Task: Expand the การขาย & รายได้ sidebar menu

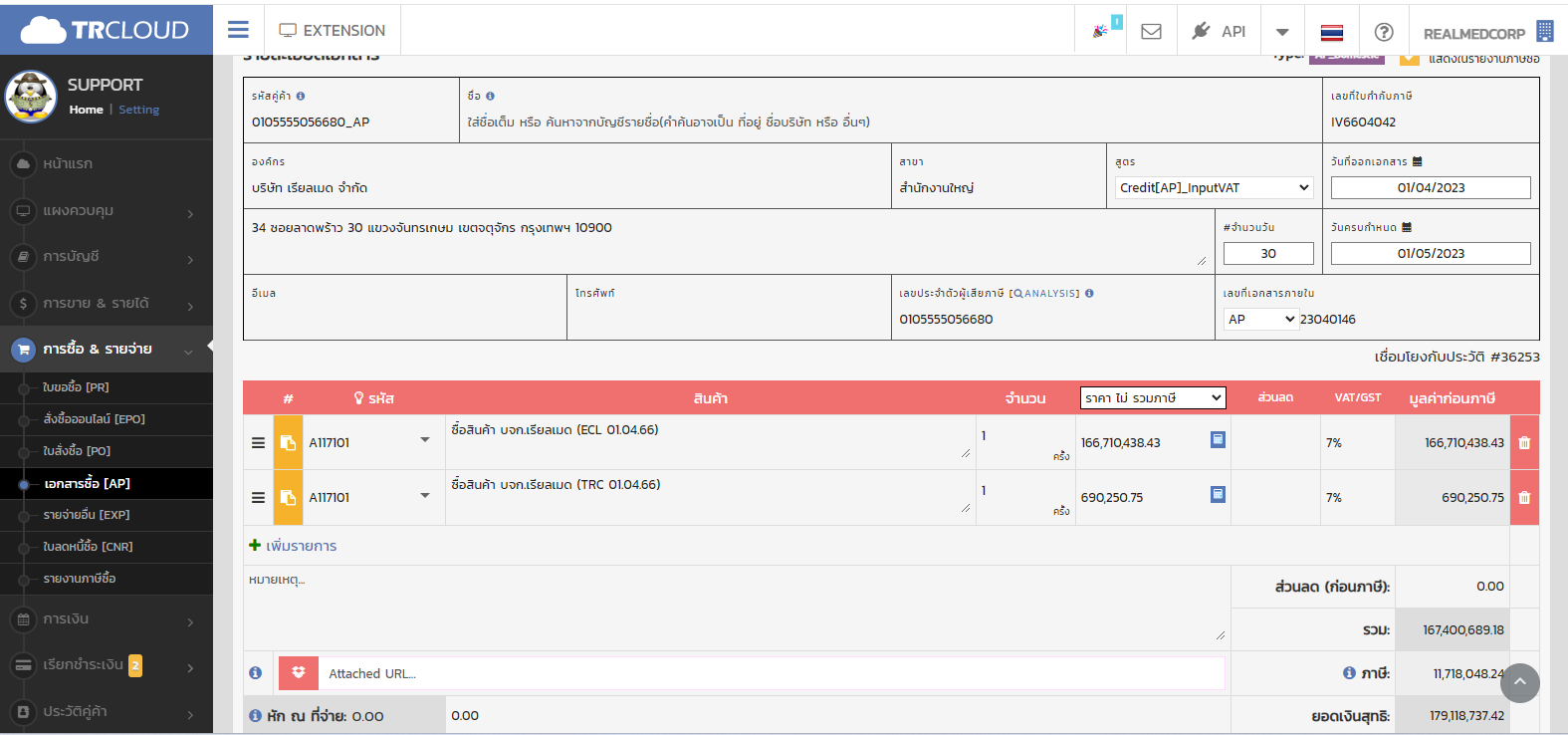Action: tap(107, 303)
